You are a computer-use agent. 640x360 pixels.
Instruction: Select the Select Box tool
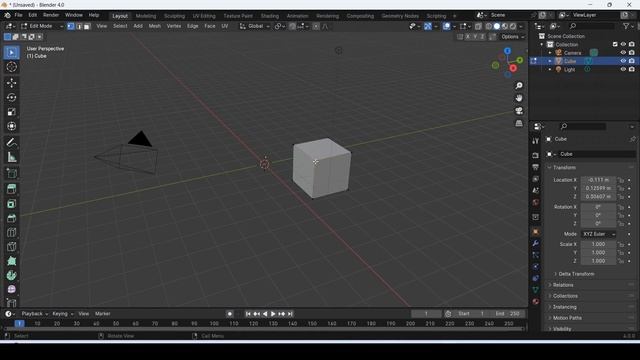[x=11, y=52]
